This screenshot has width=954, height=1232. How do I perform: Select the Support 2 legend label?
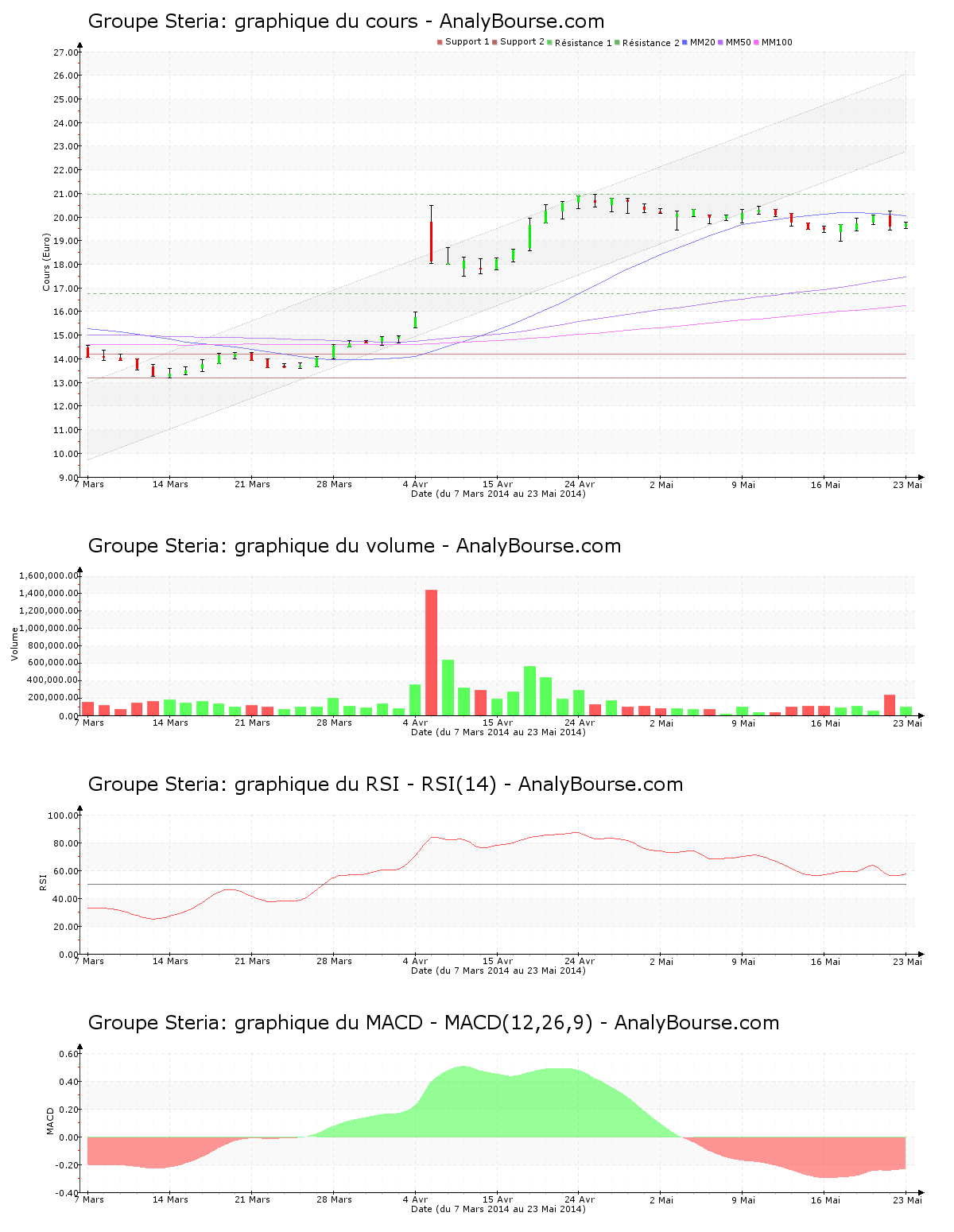[x=522, y=42]
